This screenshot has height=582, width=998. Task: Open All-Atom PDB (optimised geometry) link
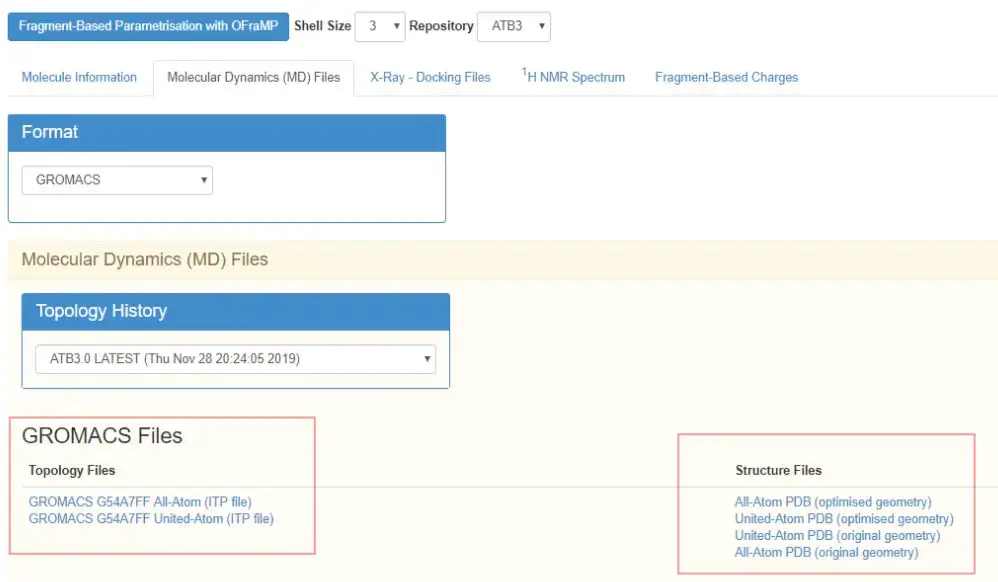point(833,502)
